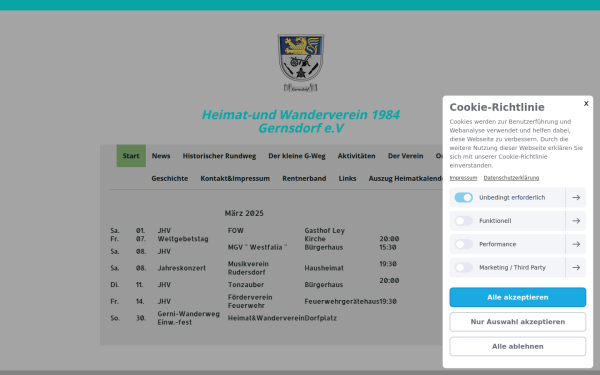600x375 pixels.
Task: Select the Start menu item
Action: point(131,156)
